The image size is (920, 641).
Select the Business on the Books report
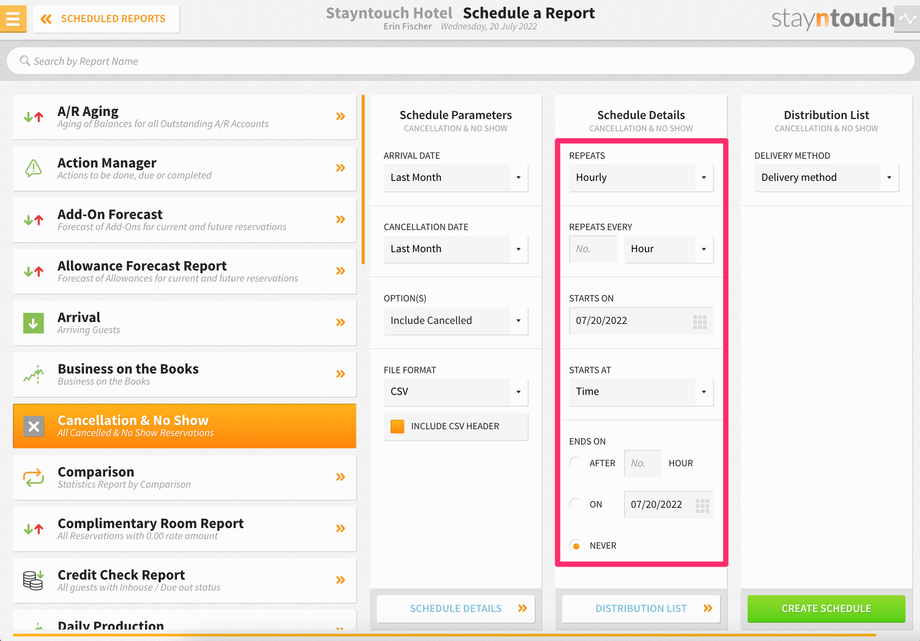pyautogui.click(x=184, y=375)
